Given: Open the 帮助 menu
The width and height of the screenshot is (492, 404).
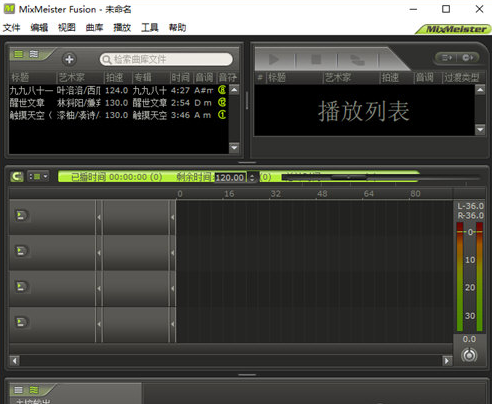Looking at the screenshot, I should point(177,27).
